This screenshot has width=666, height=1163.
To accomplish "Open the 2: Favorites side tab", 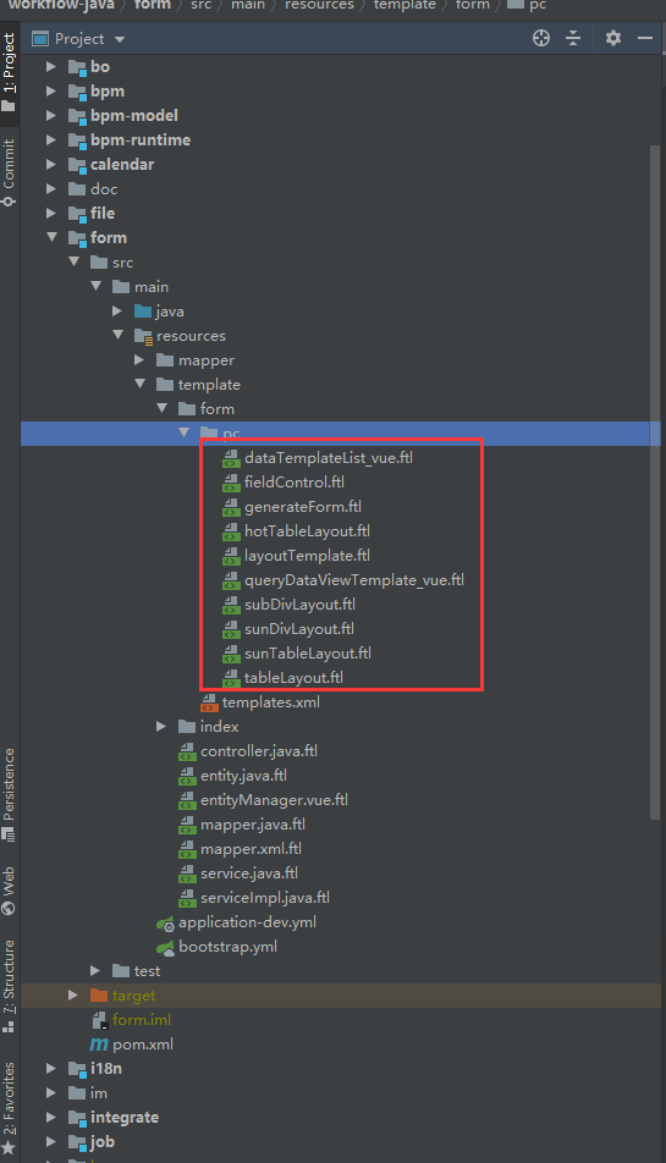I will (x=9, y=1108).
